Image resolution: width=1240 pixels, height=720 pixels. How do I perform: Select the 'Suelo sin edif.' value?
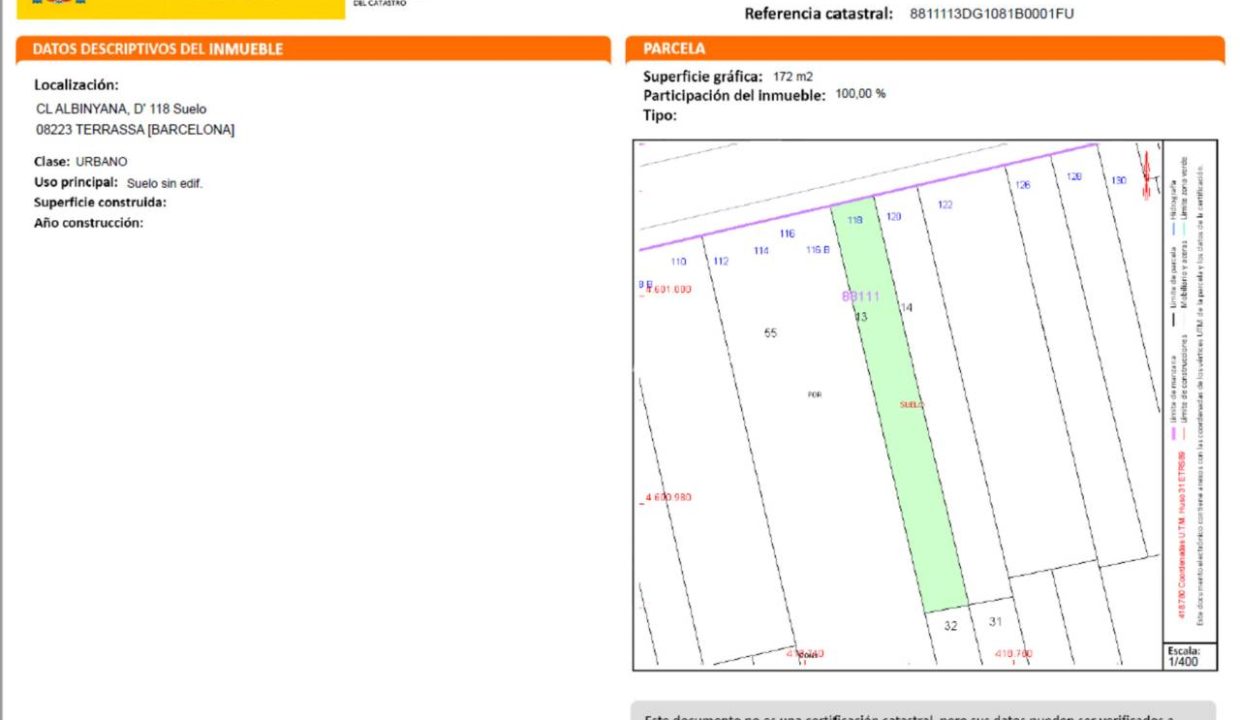165,183
